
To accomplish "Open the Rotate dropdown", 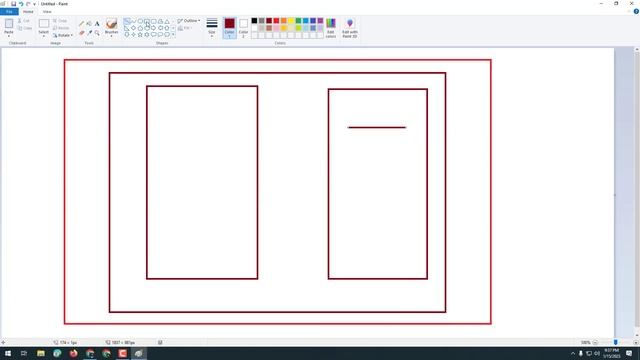I will (x=63, y=35).
